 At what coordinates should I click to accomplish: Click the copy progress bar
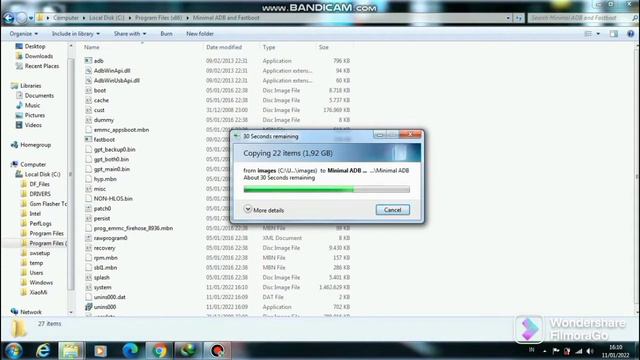coord(327,189)
